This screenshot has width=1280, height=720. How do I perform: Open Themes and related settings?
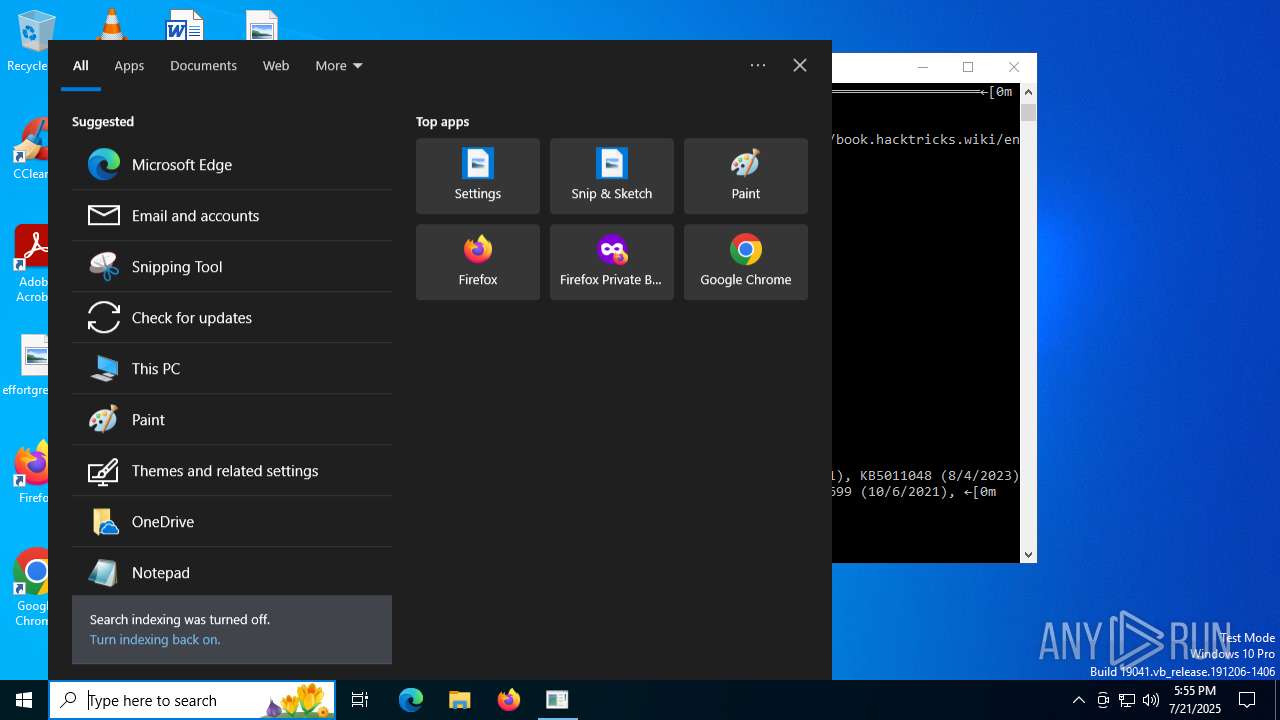(x=232, y=471)
